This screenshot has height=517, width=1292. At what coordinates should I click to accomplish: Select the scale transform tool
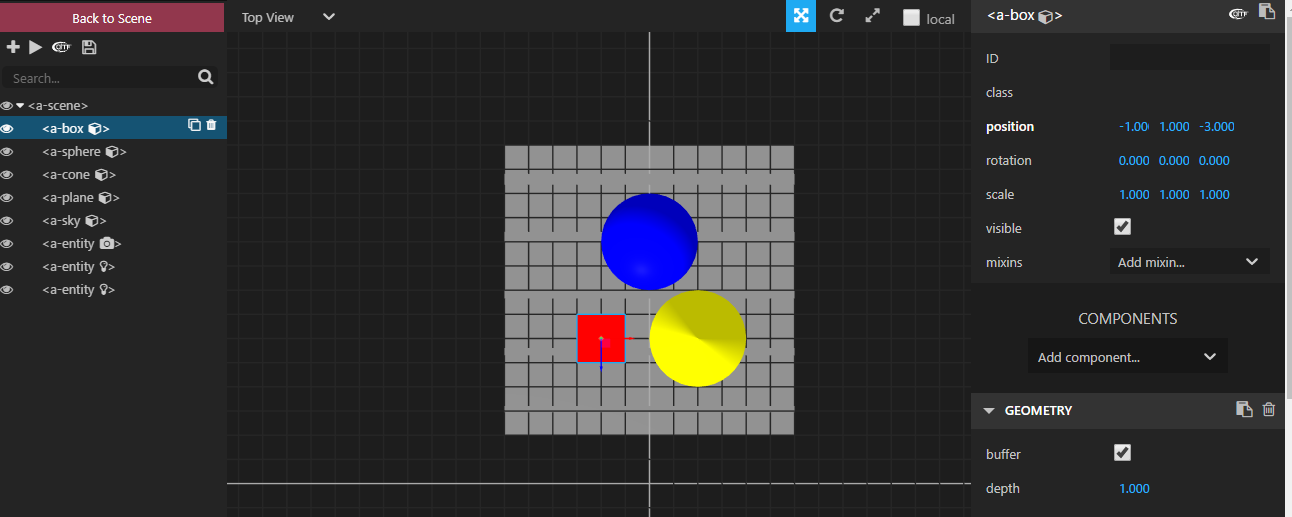point(872,16)
